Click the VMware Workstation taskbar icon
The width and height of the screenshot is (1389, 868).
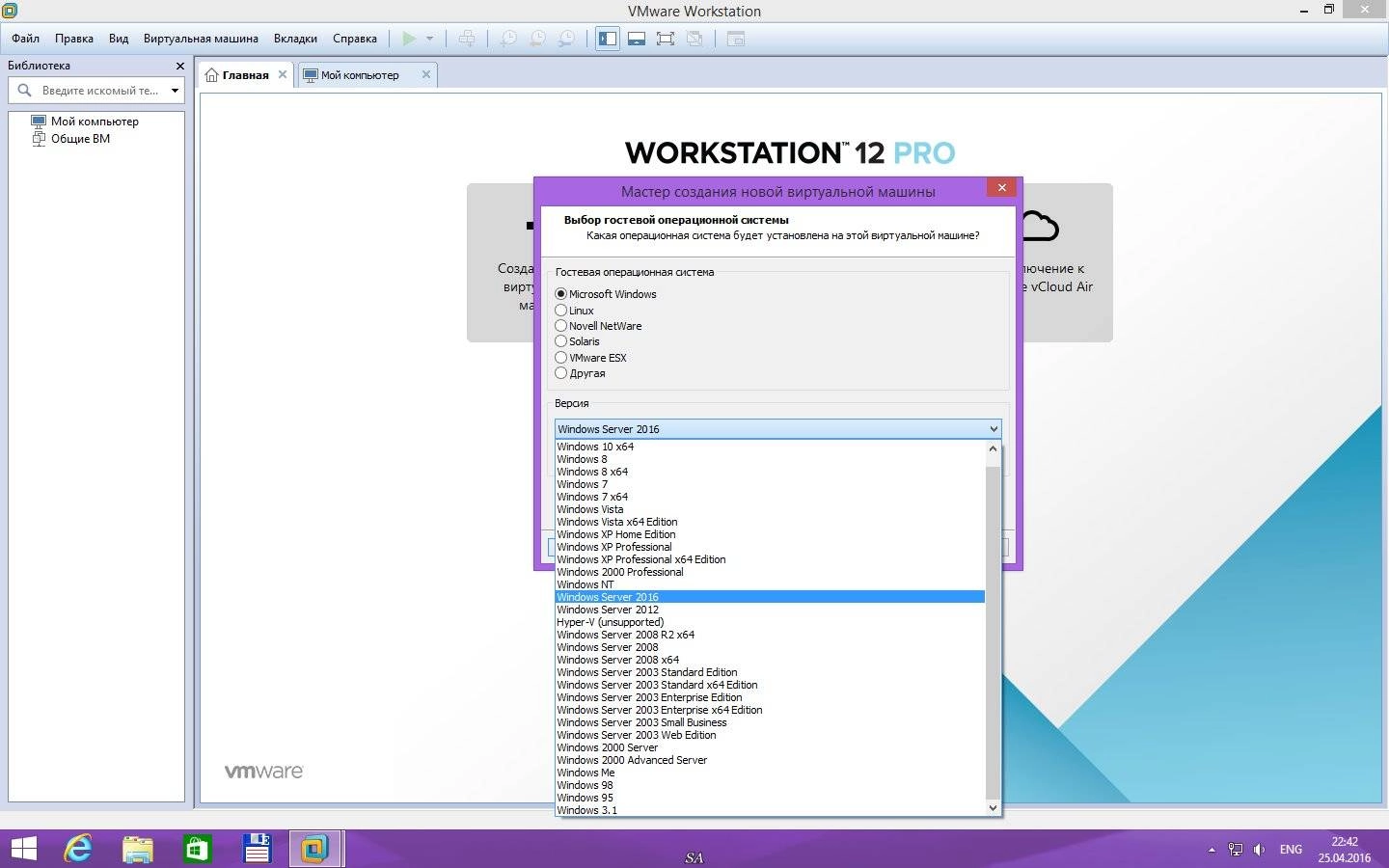coord(314,849)
